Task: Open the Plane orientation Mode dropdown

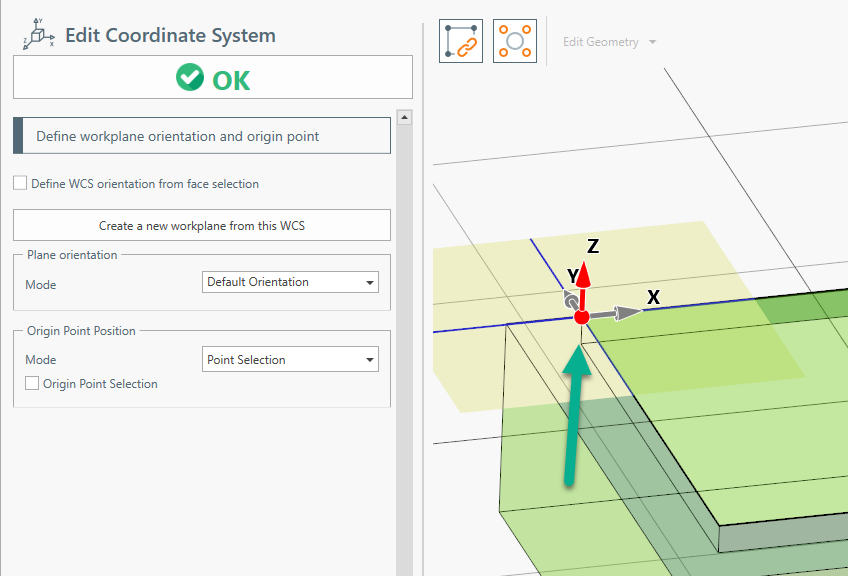Action: (x=290, y=282)
